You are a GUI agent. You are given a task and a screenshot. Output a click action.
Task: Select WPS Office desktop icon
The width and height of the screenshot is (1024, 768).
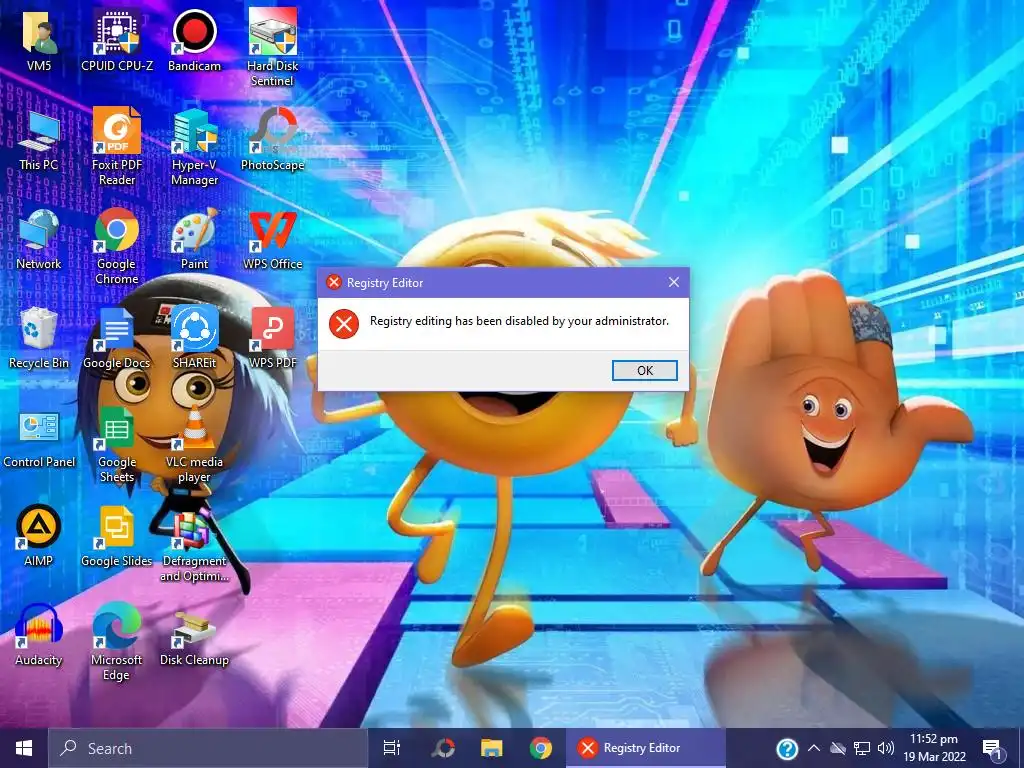click(x=272, y=240)
